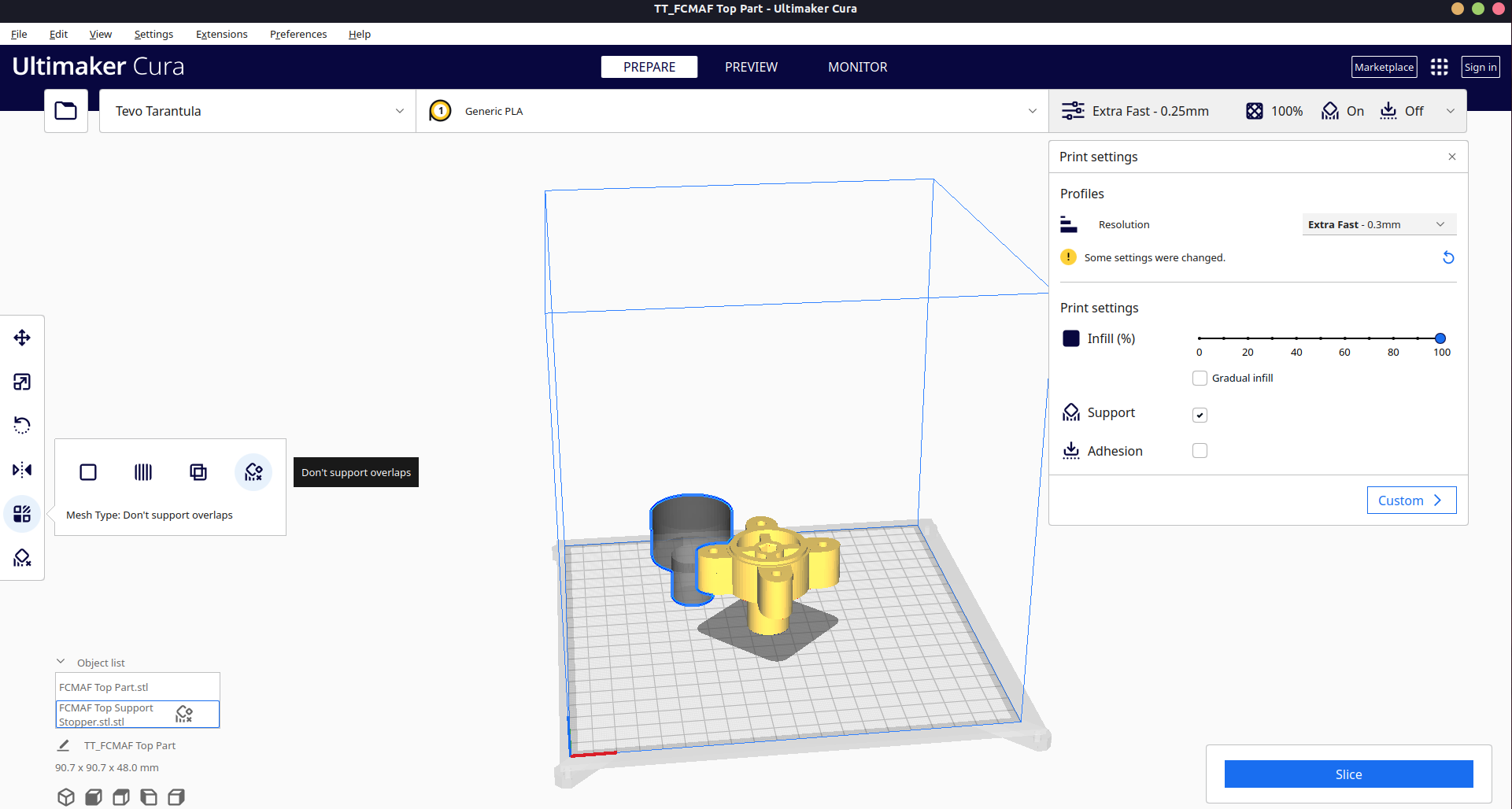Select FCMAF Top Part.stl in object list
This screenshot has width=1512, height=809.
[137, 687]
